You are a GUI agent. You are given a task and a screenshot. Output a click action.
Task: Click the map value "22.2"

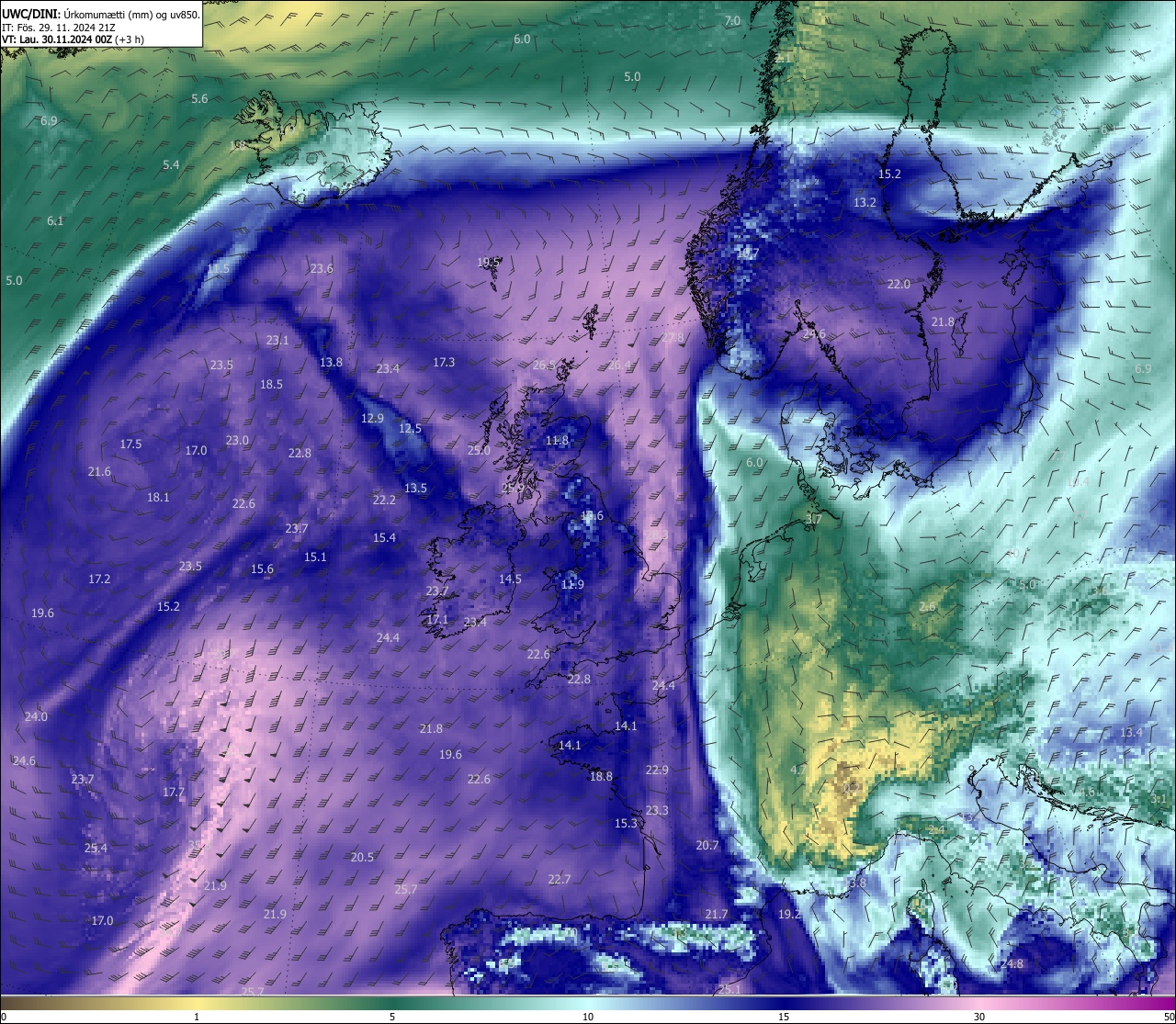point(384,500)
